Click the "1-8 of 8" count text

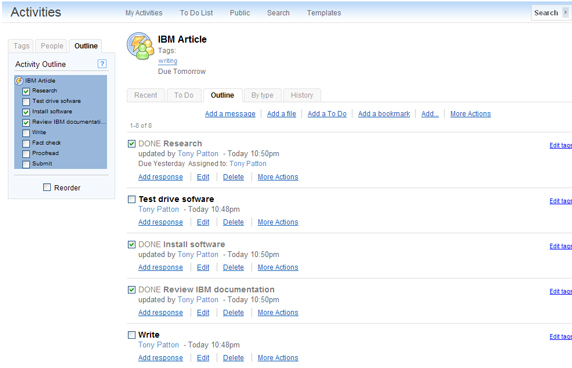(x=141, y=125)
